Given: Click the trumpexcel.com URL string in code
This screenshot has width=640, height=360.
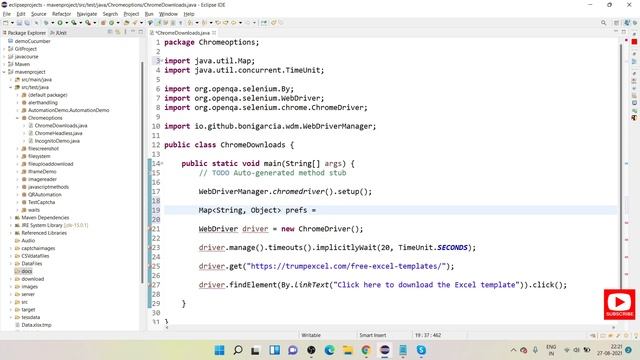Looking at the screenshot, I should [x=348, y=266].
